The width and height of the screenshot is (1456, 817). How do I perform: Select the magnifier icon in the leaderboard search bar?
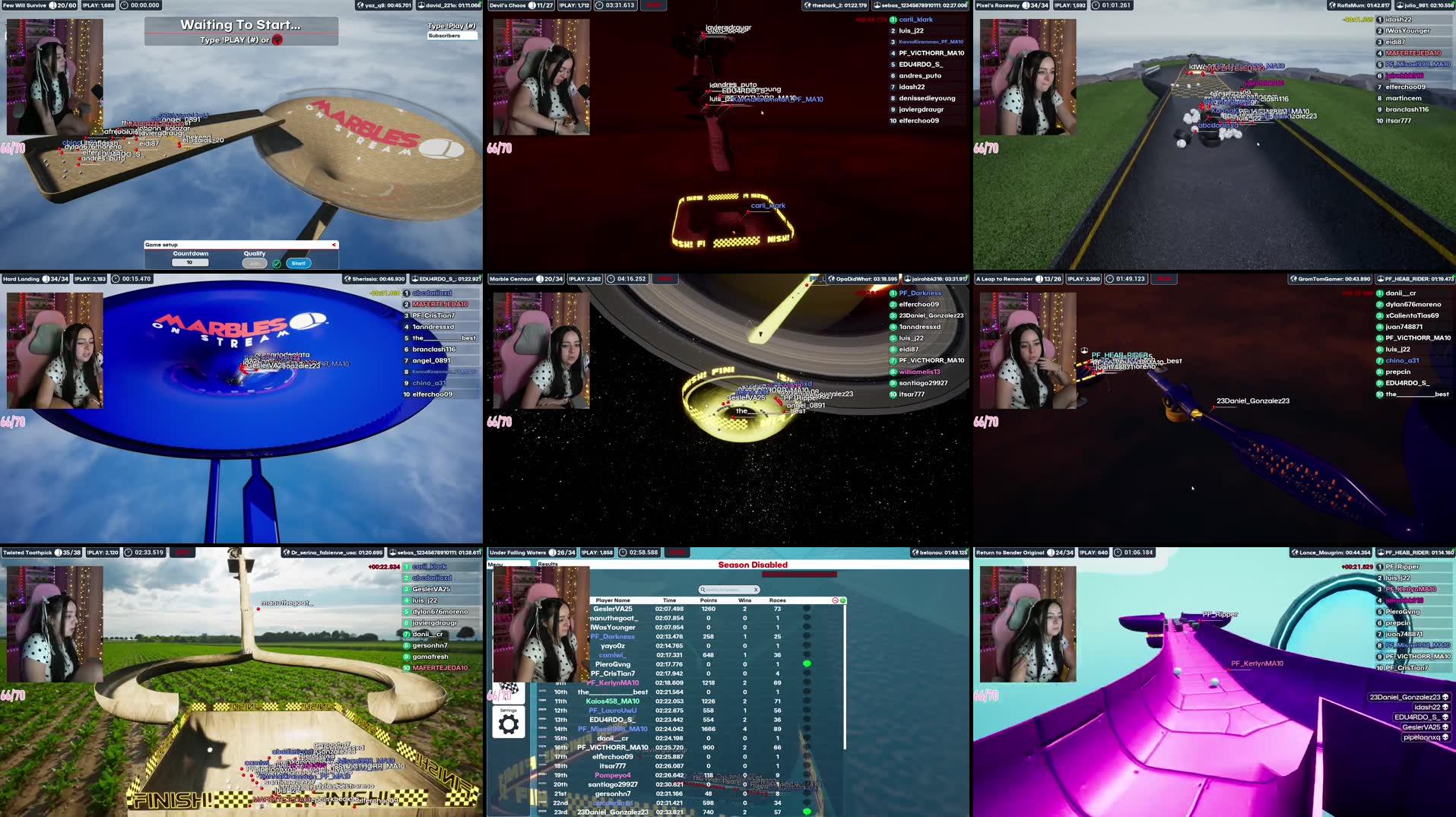point(703,589)
